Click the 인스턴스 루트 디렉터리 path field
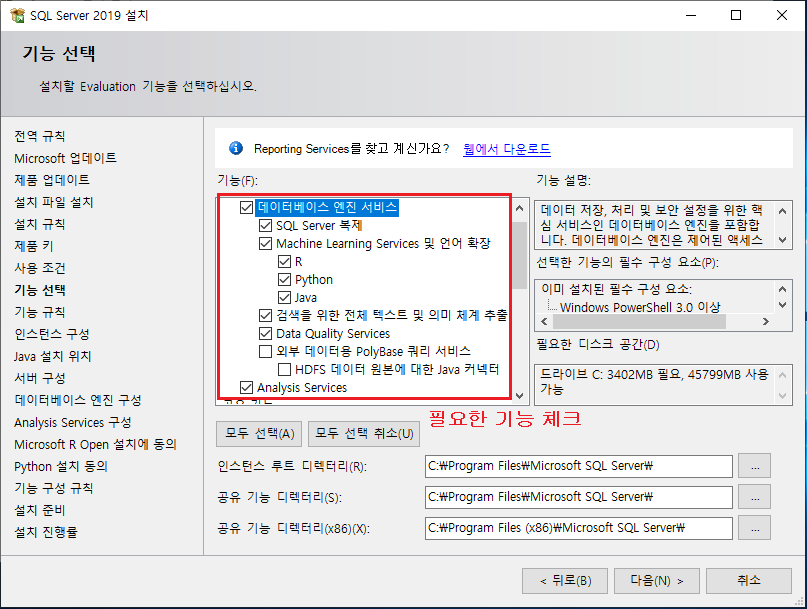 tap(578, 466)
